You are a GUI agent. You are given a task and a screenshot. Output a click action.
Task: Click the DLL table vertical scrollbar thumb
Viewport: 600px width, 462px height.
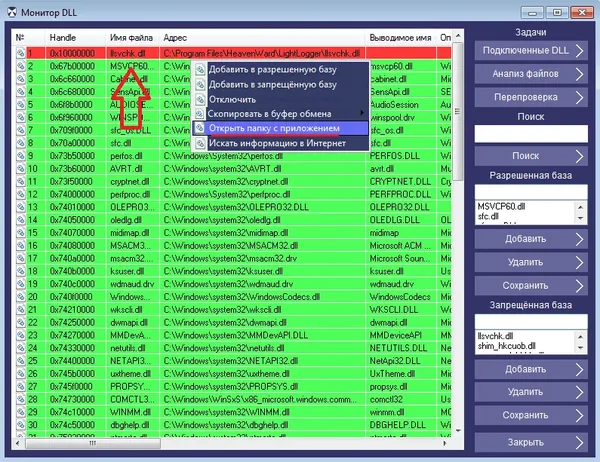458,112
